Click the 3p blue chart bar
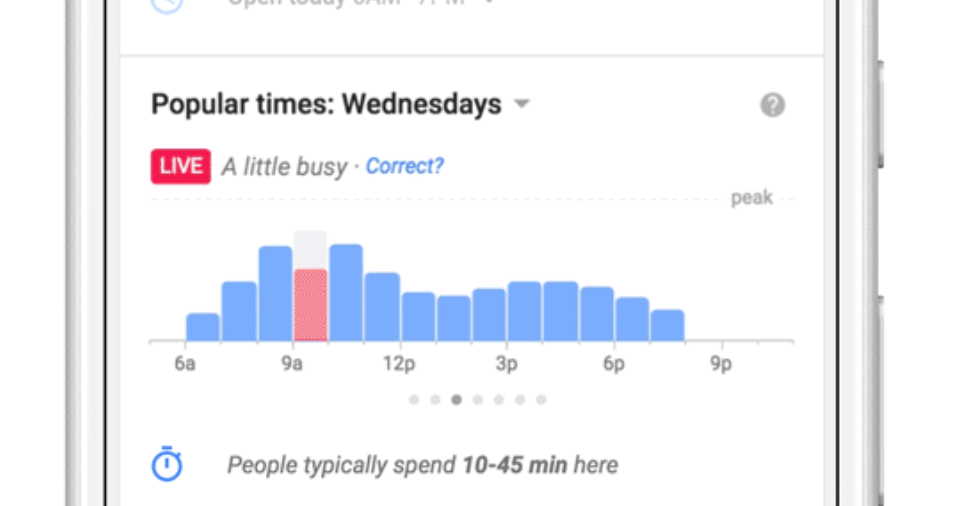 point(524,311)
